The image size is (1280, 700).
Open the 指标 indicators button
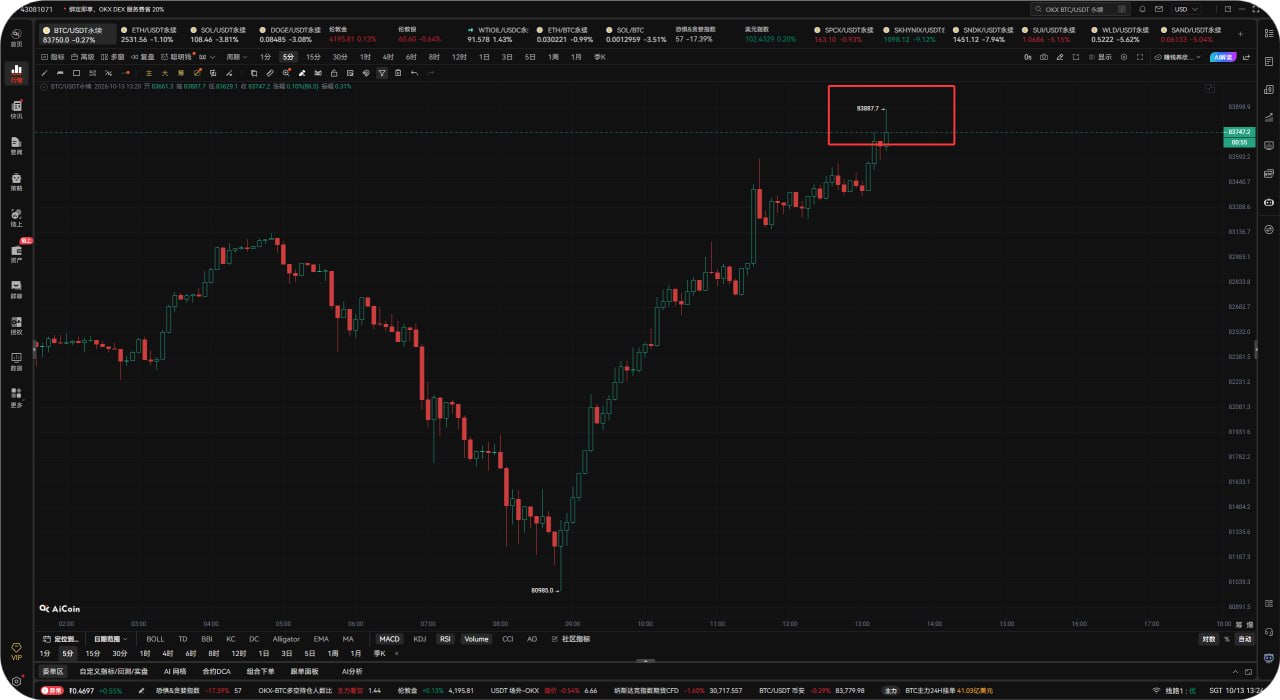click(x=53, y=57)
